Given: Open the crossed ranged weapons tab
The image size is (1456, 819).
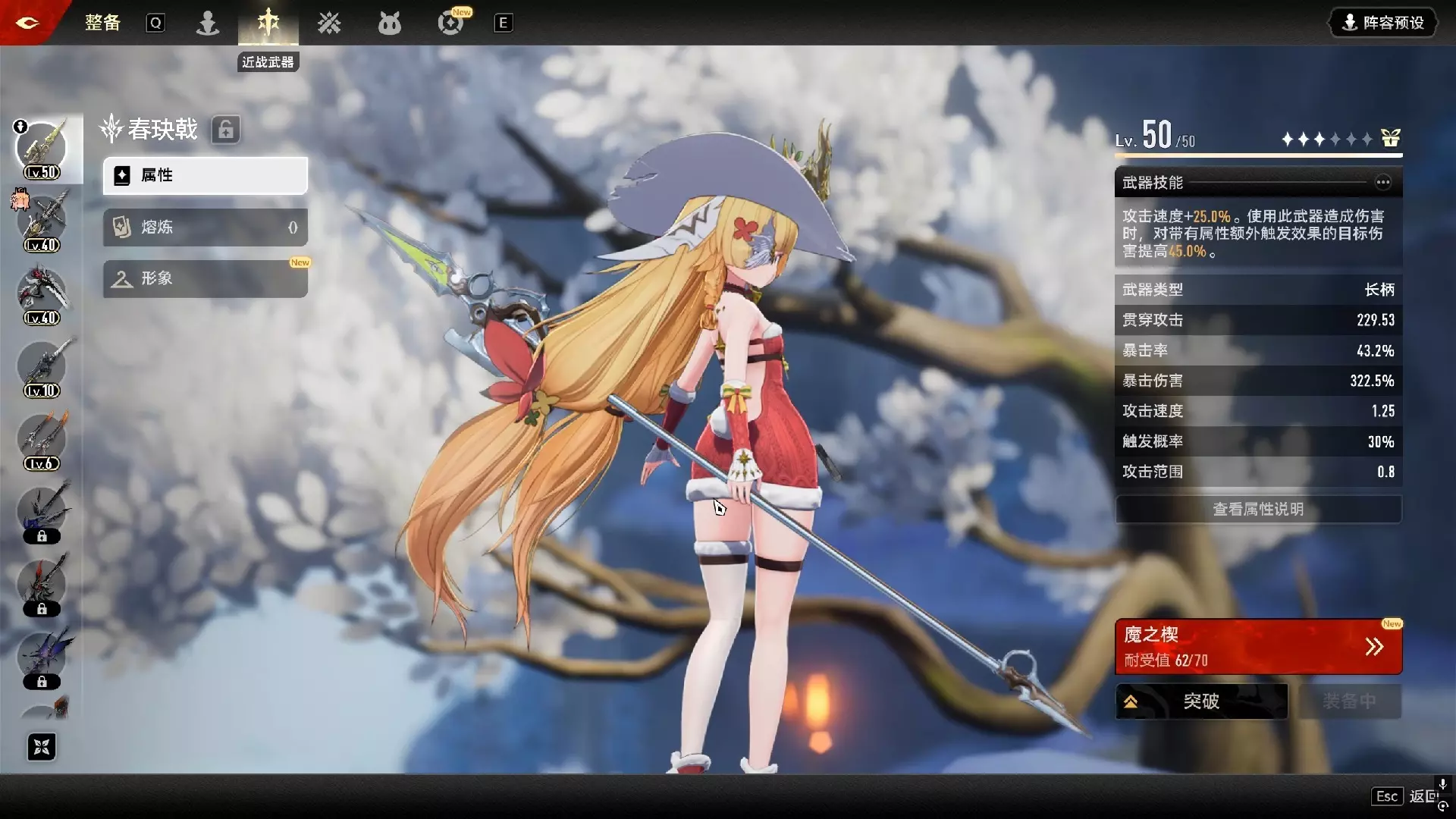Looking at the screenshot, I should pyautogui.click(x=328, y=23).
